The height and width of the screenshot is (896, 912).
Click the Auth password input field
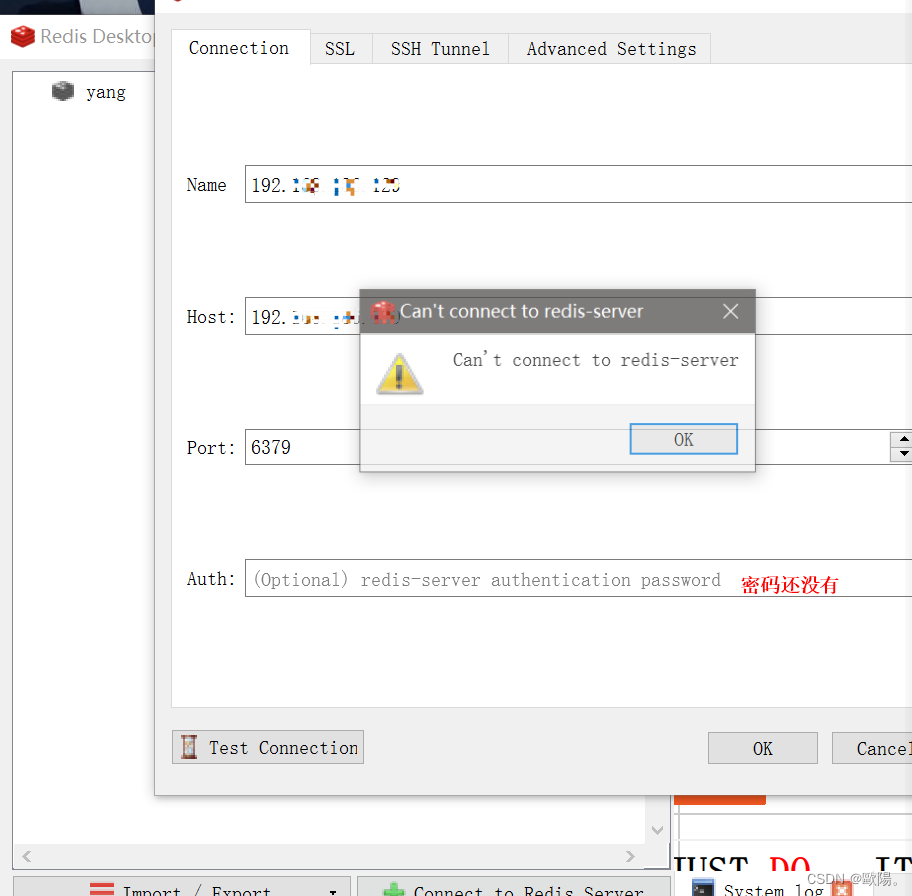500,579
